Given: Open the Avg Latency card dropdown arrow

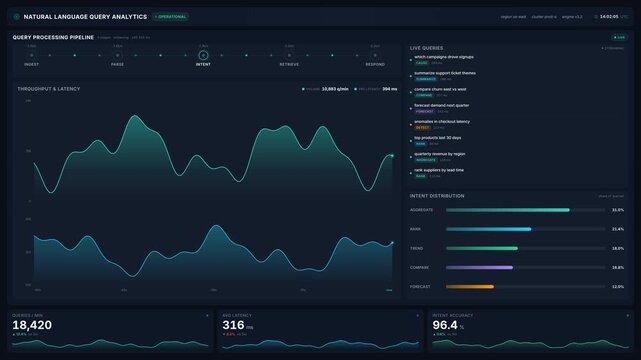Looking at the screenshot, I should click(x=417, y=315).
